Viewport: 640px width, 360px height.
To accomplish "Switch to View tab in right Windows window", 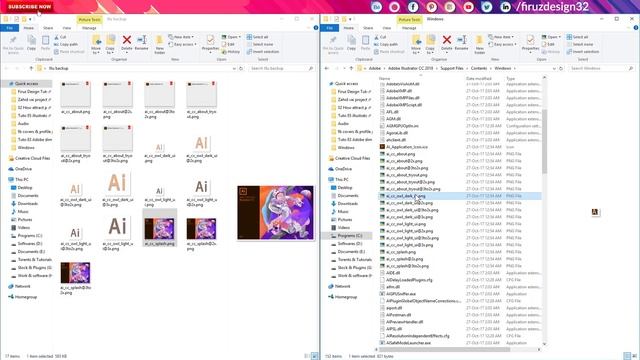I will pos(387,28).
